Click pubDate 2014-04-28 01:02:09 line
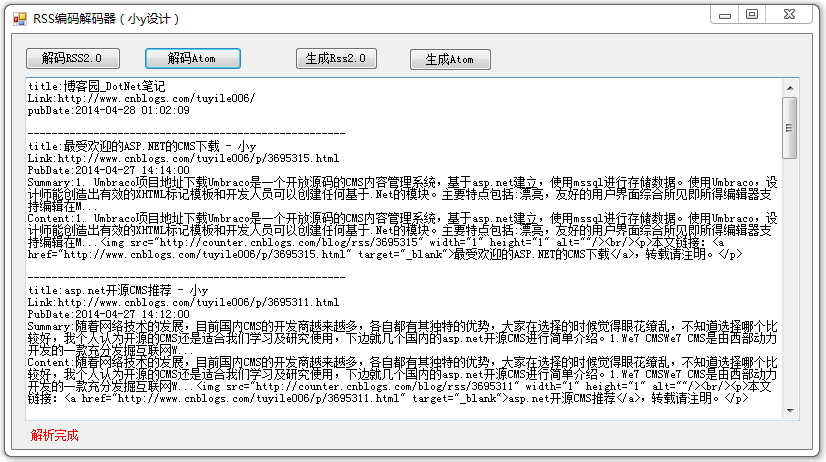The image size is (826, 462). (x=109, y=111)
